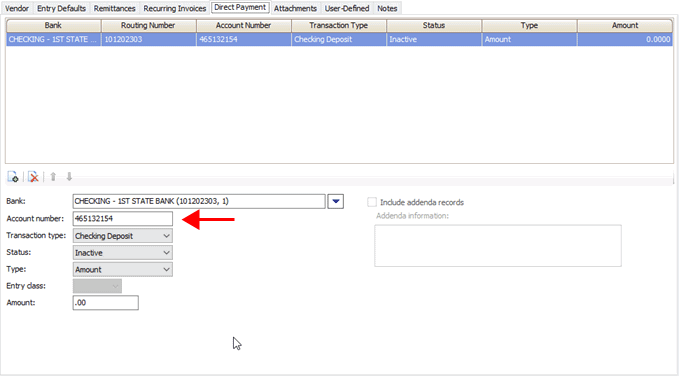Sort by the Routing Number column header
The image size is (679, 376).
(149, 26)
